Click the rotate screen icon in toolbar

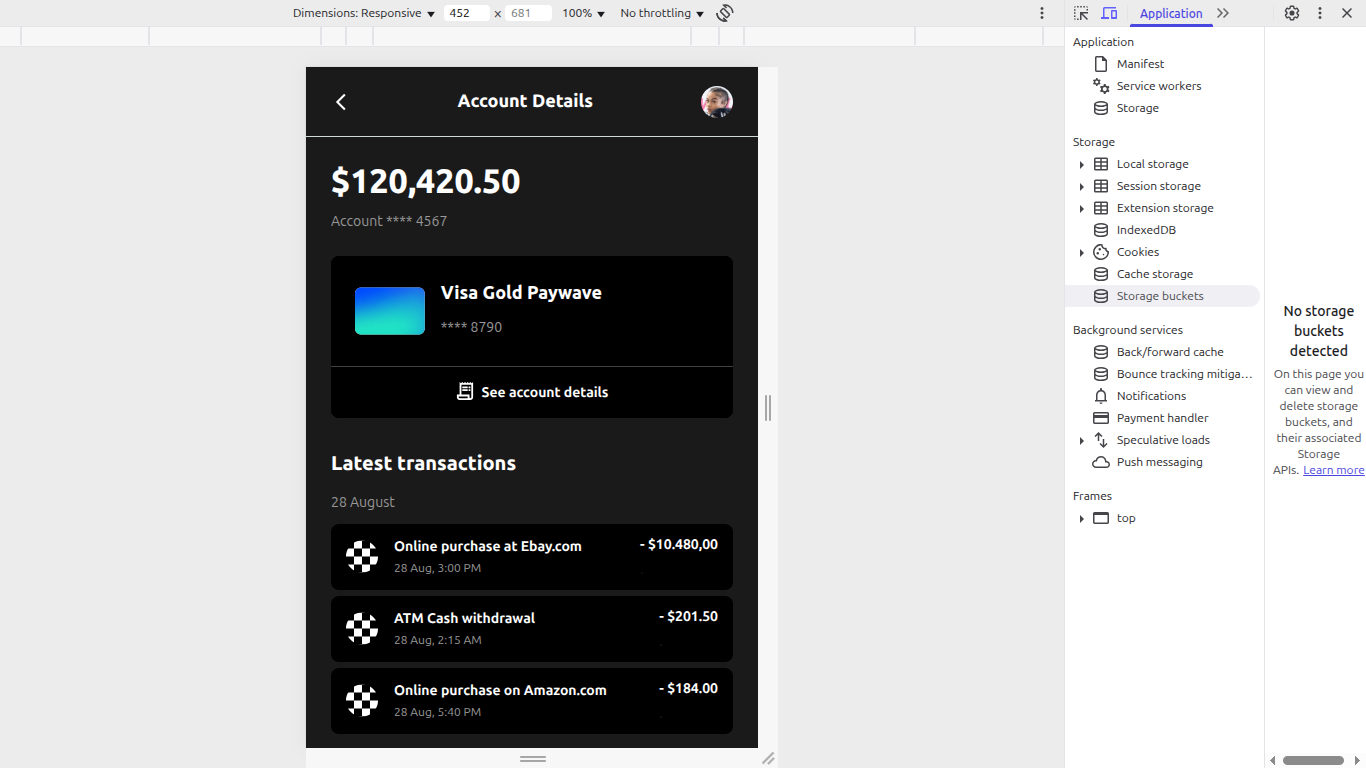(x=725, y=13)
